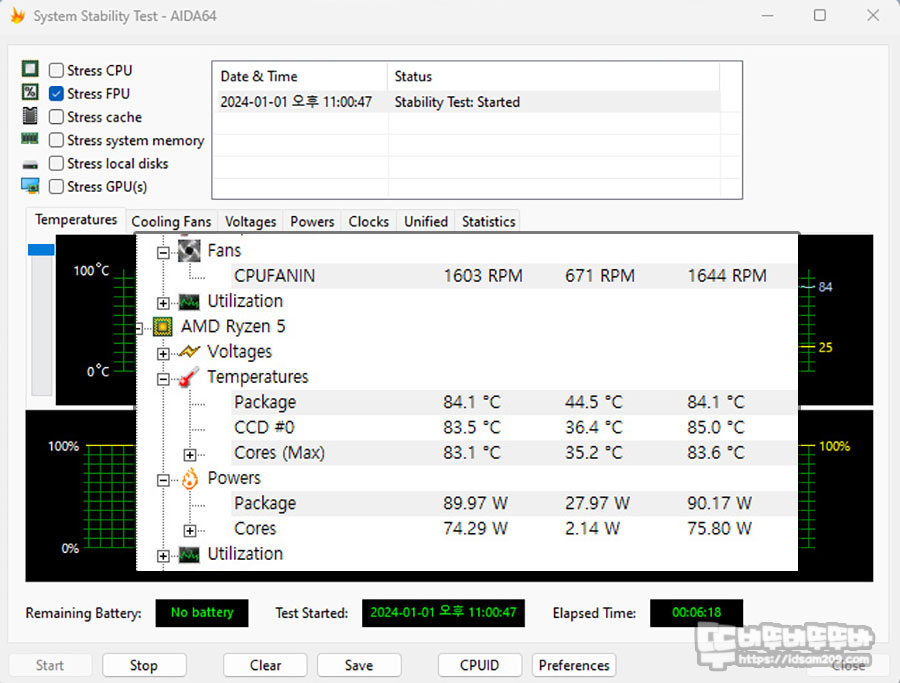Click the 85.0 °C CCD #0 maximum value

tap(716, 428)
